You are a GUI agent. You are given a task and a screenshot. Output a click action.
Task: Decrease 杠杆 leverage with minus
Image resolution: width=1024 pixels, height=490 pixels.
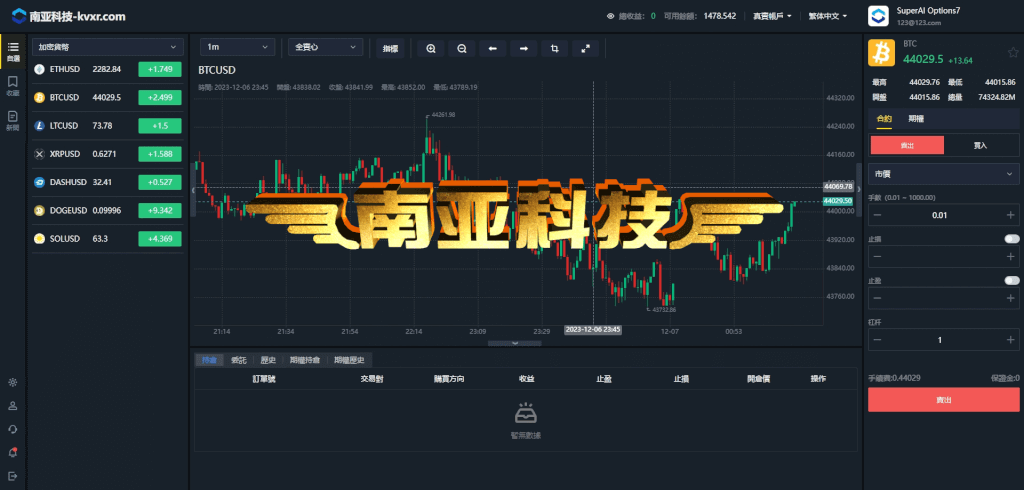pyautogui.click(x=877, y=340)
